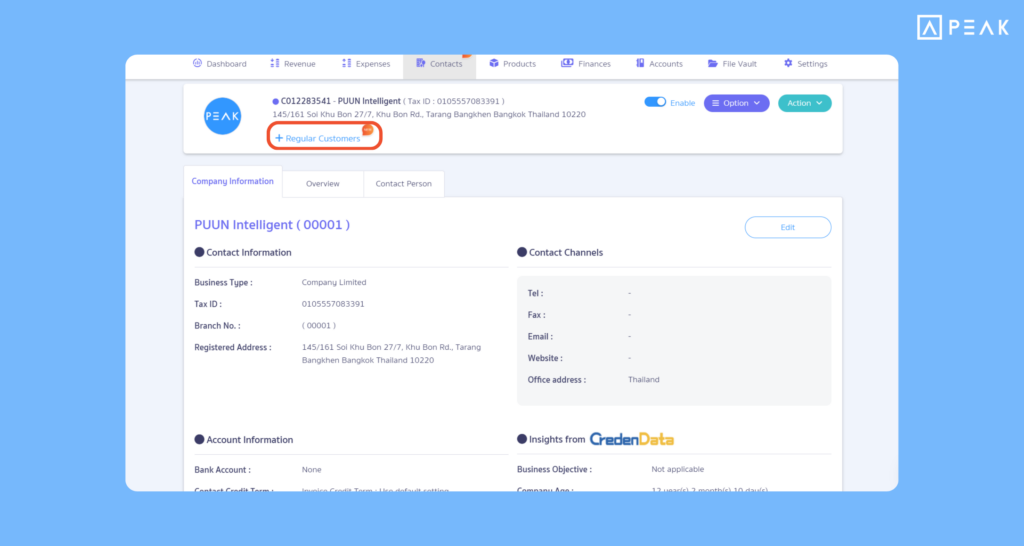Open File Vault in top navigation
1024x546 pixels.
[x=732, y=64]
